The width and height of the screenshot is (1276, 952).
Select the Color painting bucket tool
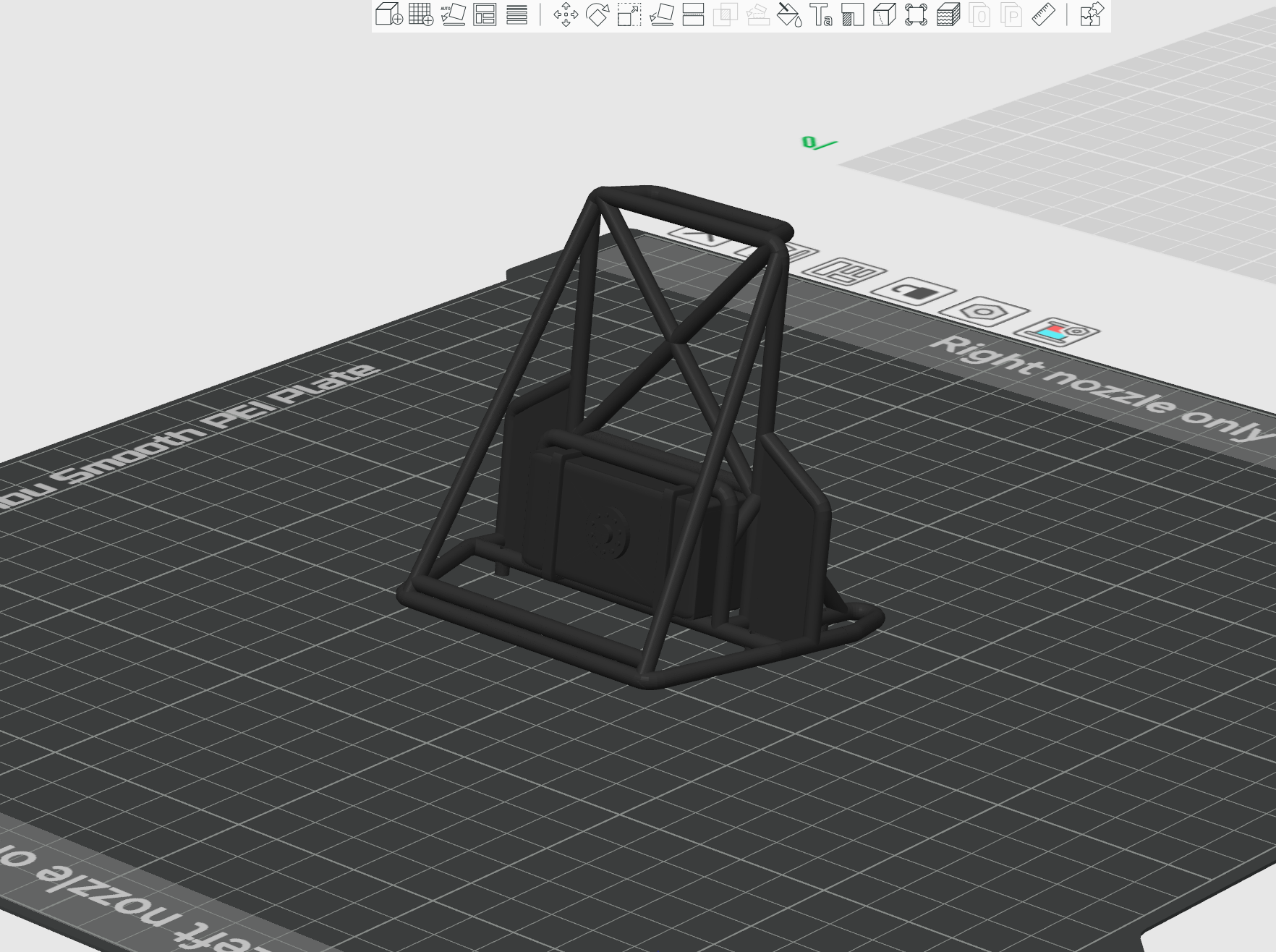[x=788, y=14]
